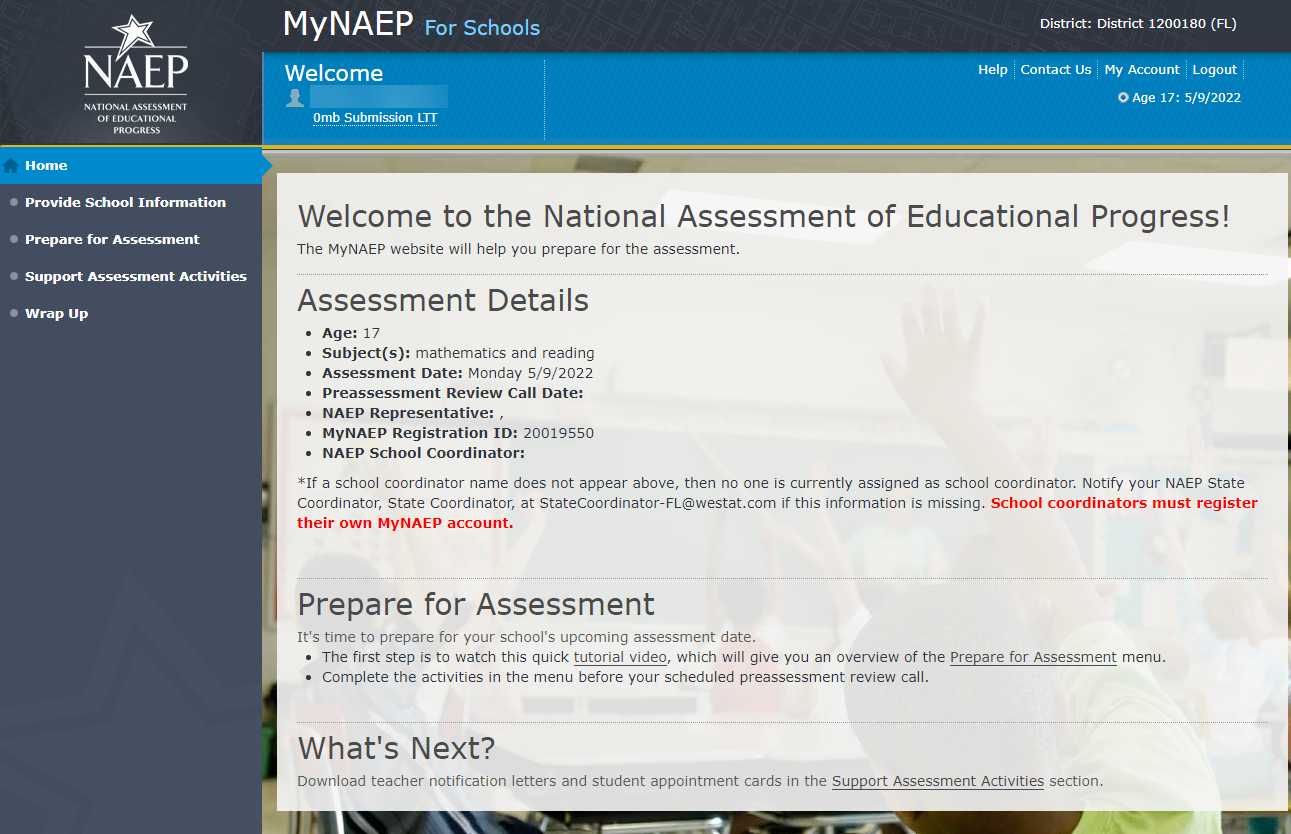Click the Age: 17 list item
The height and width of the screenshot is (834, 1291).
click(x=351, y=333)
